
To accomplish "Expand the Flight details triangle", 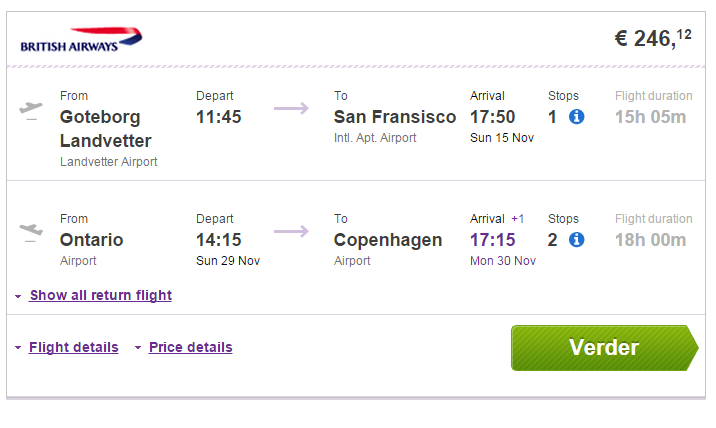I will click(x=18, y=348).
